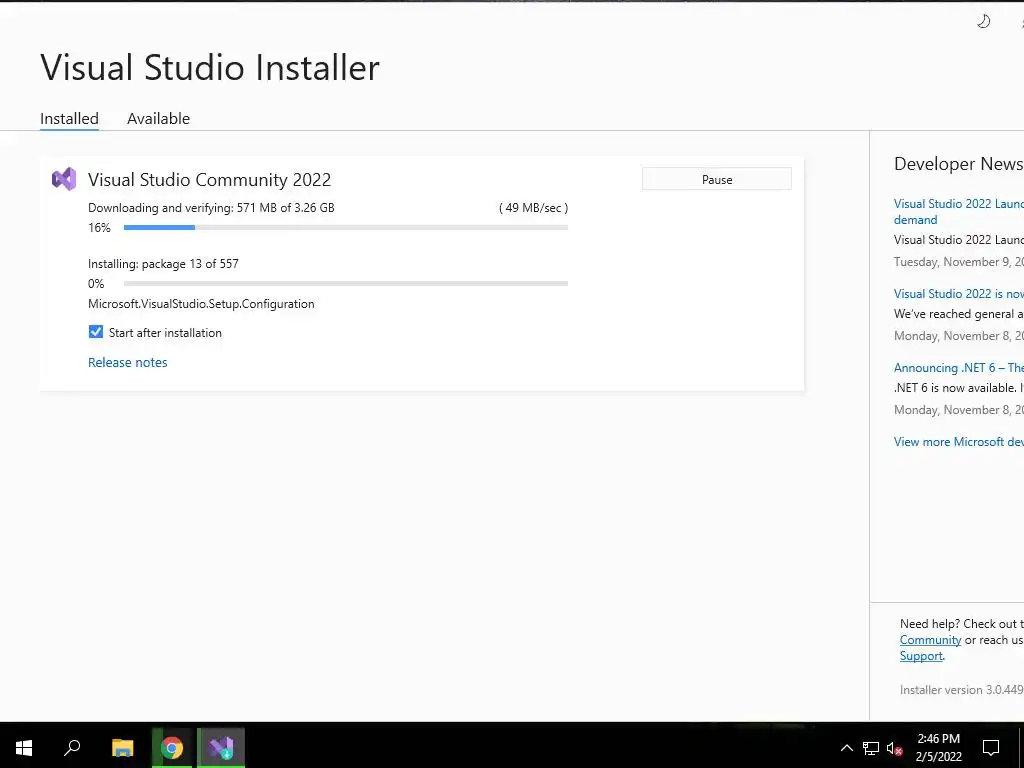Screen dimensions: 1024x768
Task: Open taskbar search magnifier
Action: point(72,747)
